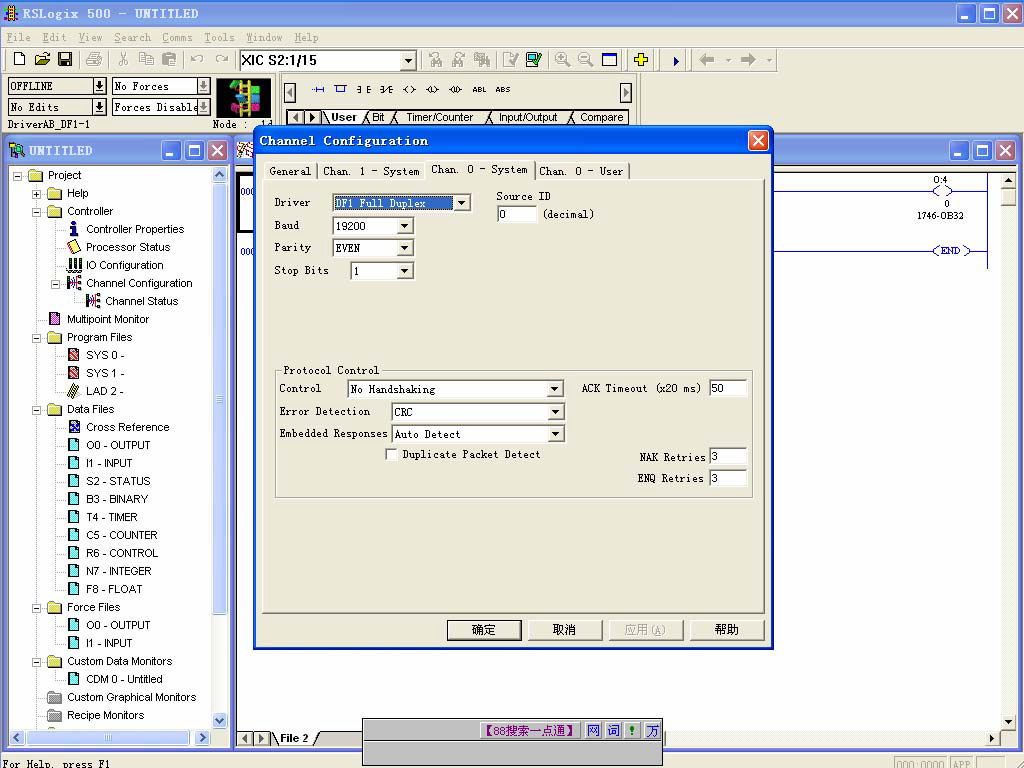The height and width of the screenshot is (768, 1024).
Task: Insert a branch instruction icon
Action: pyautogui.click(x=340, y=89)
